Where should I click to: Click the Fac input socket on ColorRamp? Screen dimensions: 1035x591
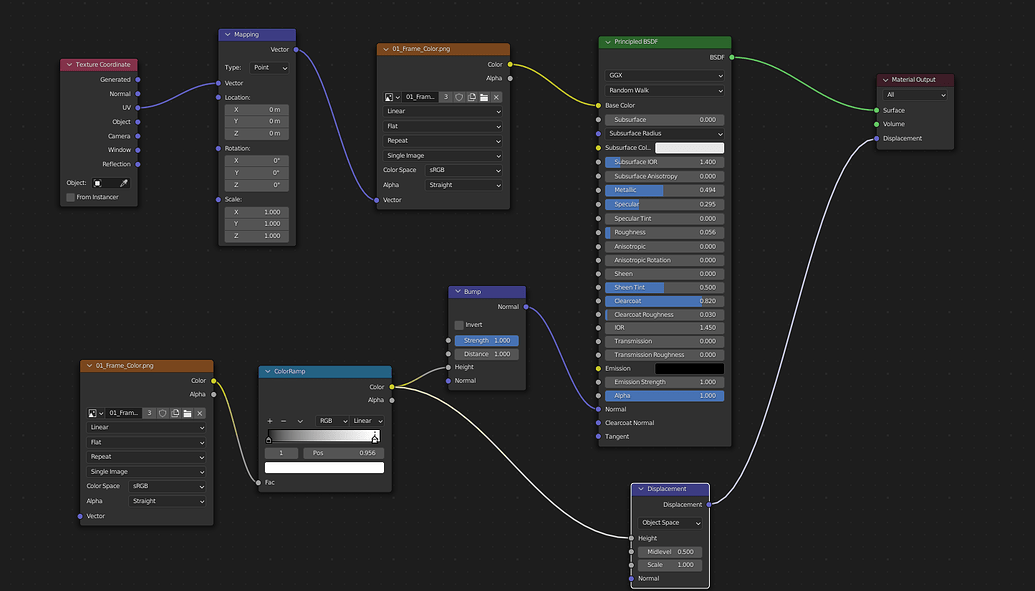[x=259, y=483]
